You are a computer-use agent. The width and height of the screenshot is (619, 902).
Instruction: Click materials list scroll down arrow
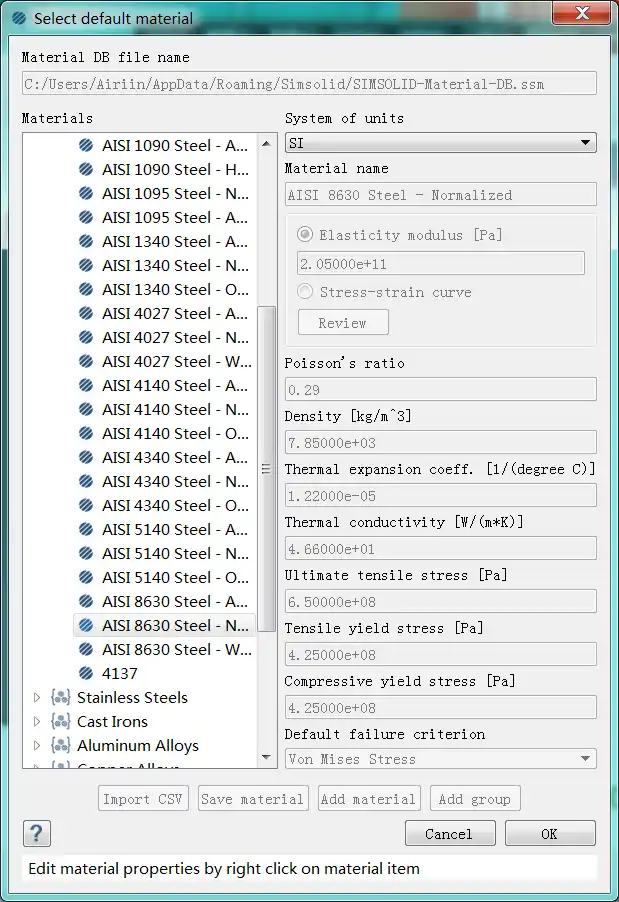pyautogui.click(x=266, y=757)
